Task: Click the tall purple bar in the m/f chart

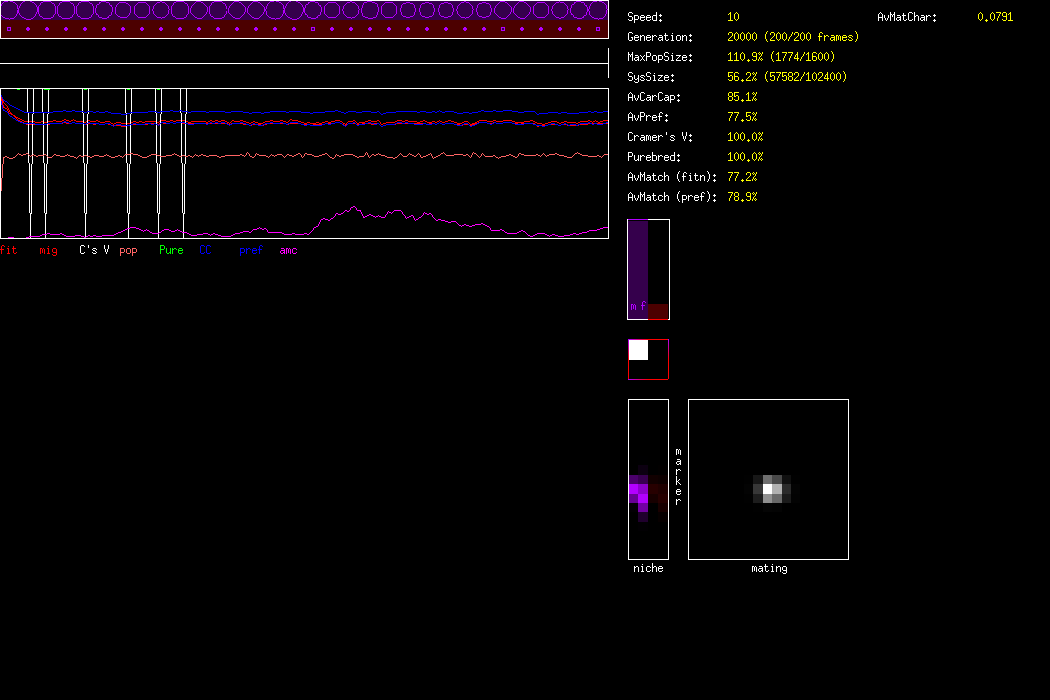Action: pyautogui.click(x=638, y=268)
